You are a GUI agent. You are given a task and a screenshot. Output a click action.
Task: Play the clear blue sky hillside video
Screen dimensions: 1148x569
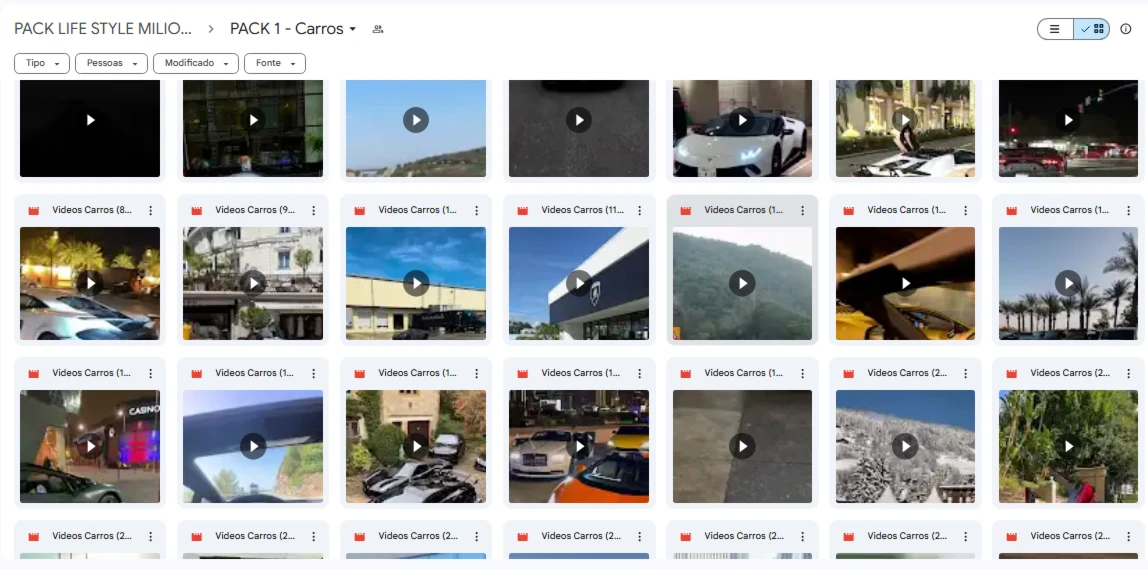click(416, 120)
